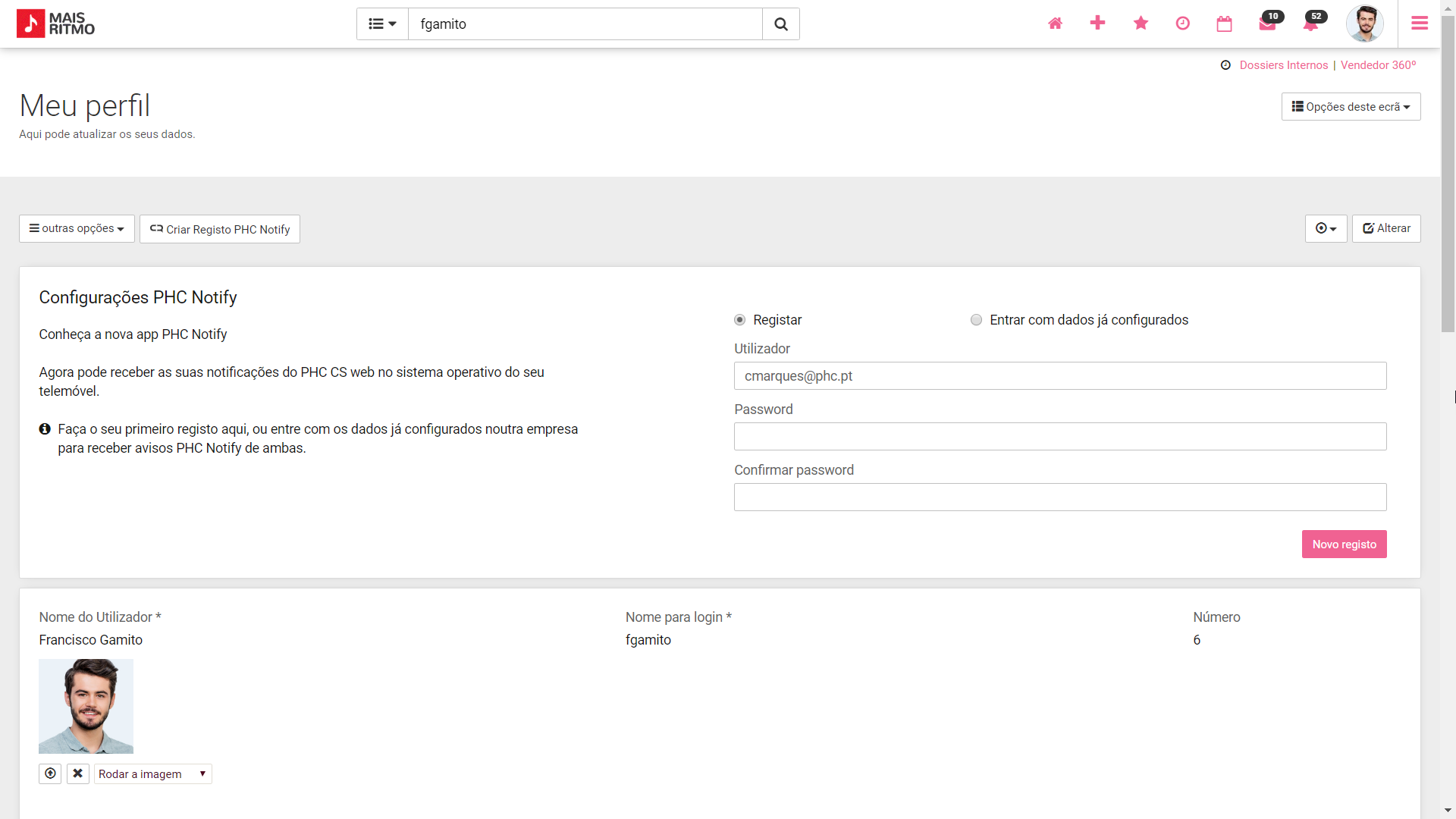Image resolution: width=1456 pixels, height=819 pixels.
Task: Click the upload image icon below photo
Action: [x=50, y=773]
